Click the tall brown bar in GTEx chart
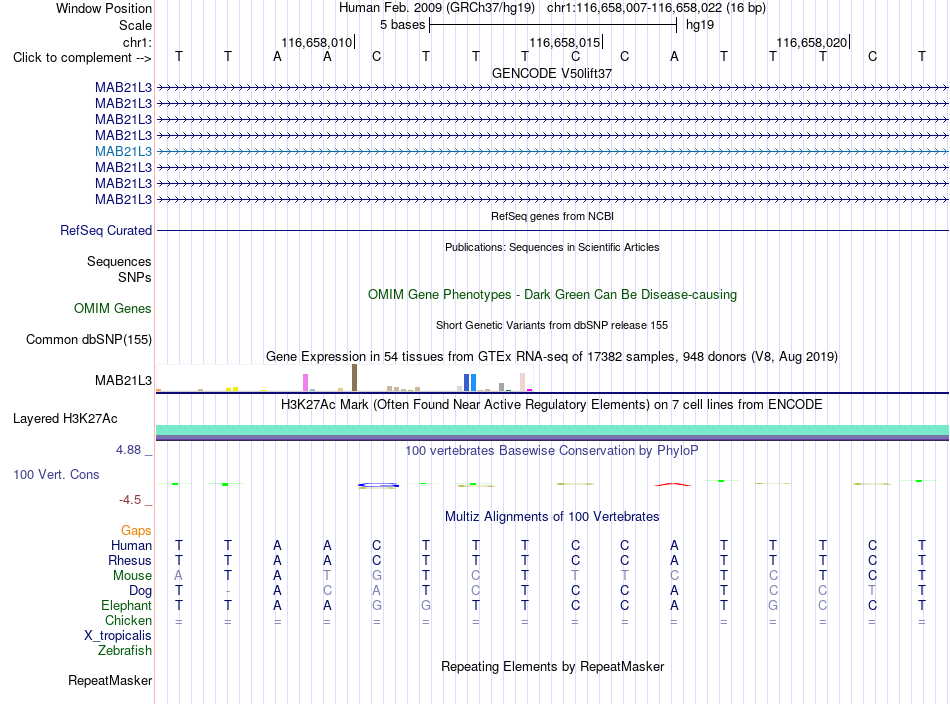Screen dimensions: 950x704 354,377
